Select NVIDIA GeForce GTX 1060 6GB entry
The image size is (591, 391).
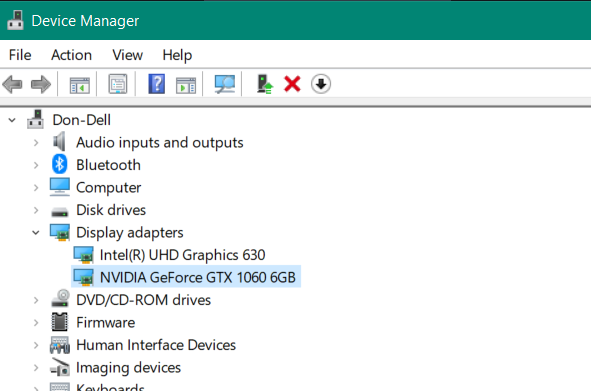click(198, 278)
